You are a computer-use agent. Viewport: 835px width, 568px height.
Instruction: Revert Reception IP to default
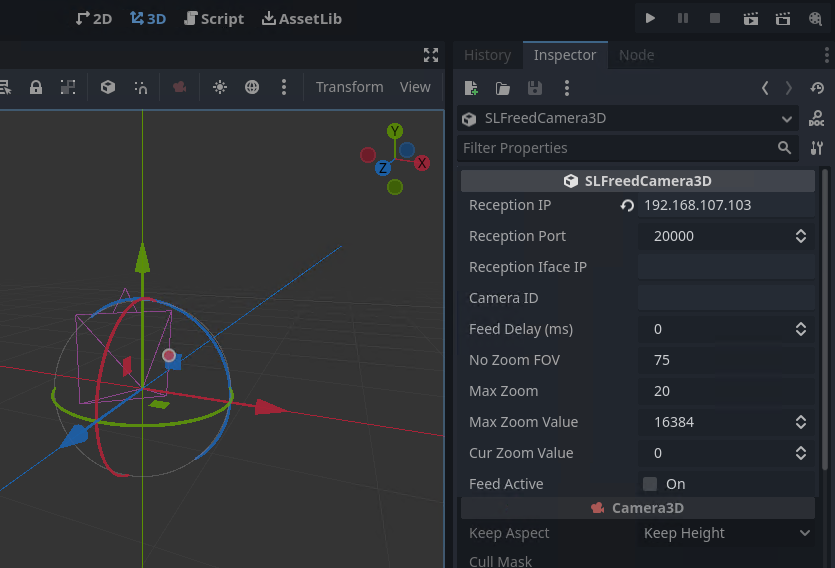(x=627, y=205)
